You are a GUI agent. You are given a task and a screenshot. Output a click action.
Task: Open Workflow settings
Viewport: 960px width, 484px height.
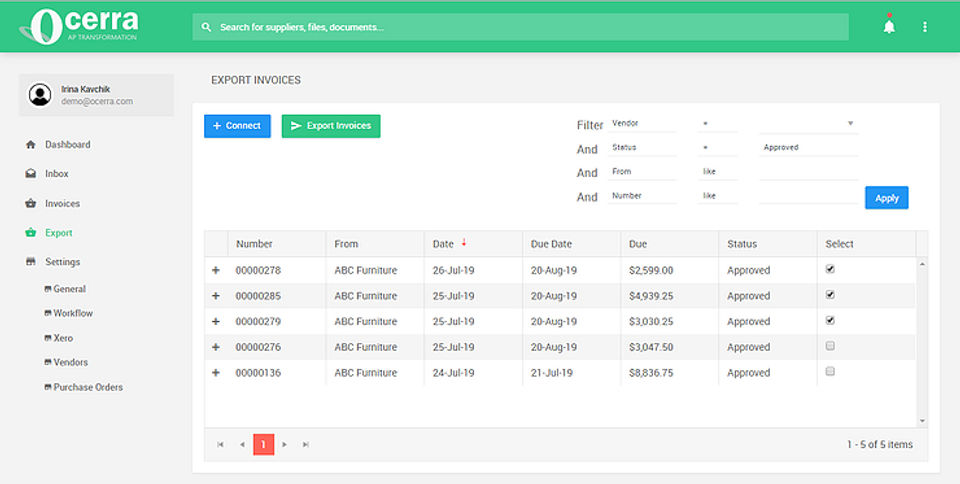[73, 313]
